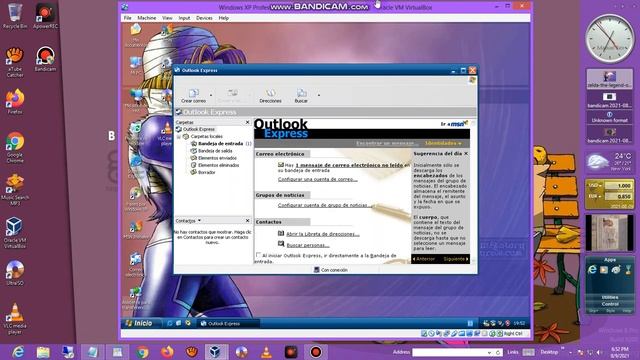Screen dimensions: 640x360
Task: Toggle go directly to inbox checkbox
Action: point(258,255)
